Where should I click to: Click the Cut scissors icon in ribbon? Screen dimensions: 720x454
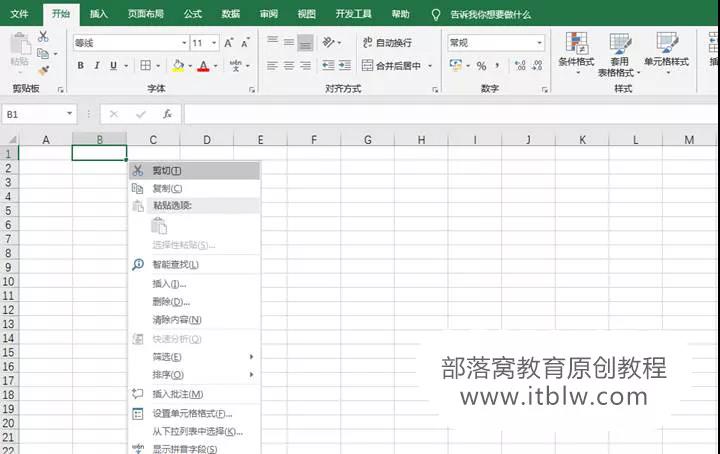43,36
